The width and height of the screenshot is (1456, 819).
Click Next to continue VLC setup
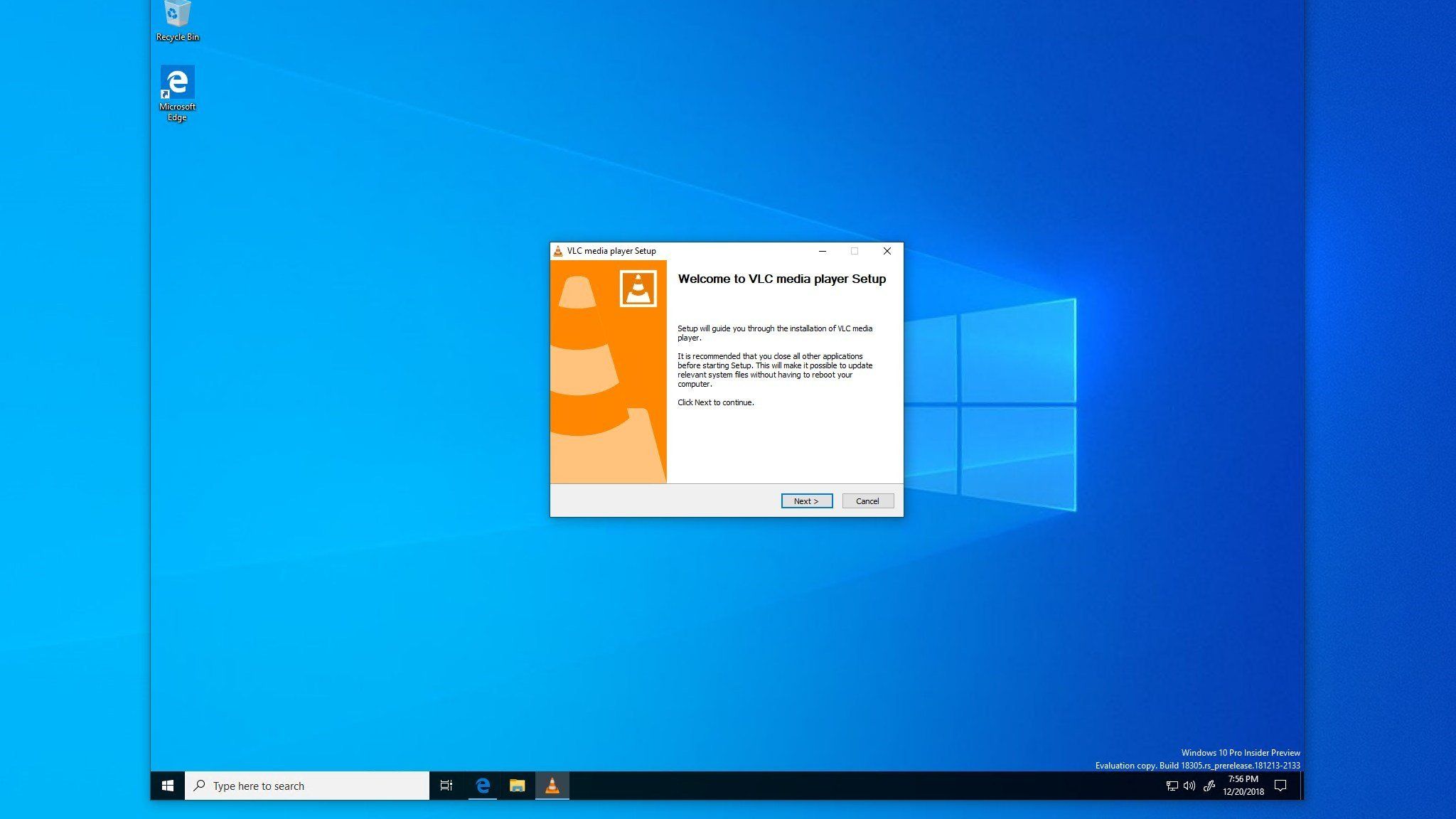click(806, 501)
